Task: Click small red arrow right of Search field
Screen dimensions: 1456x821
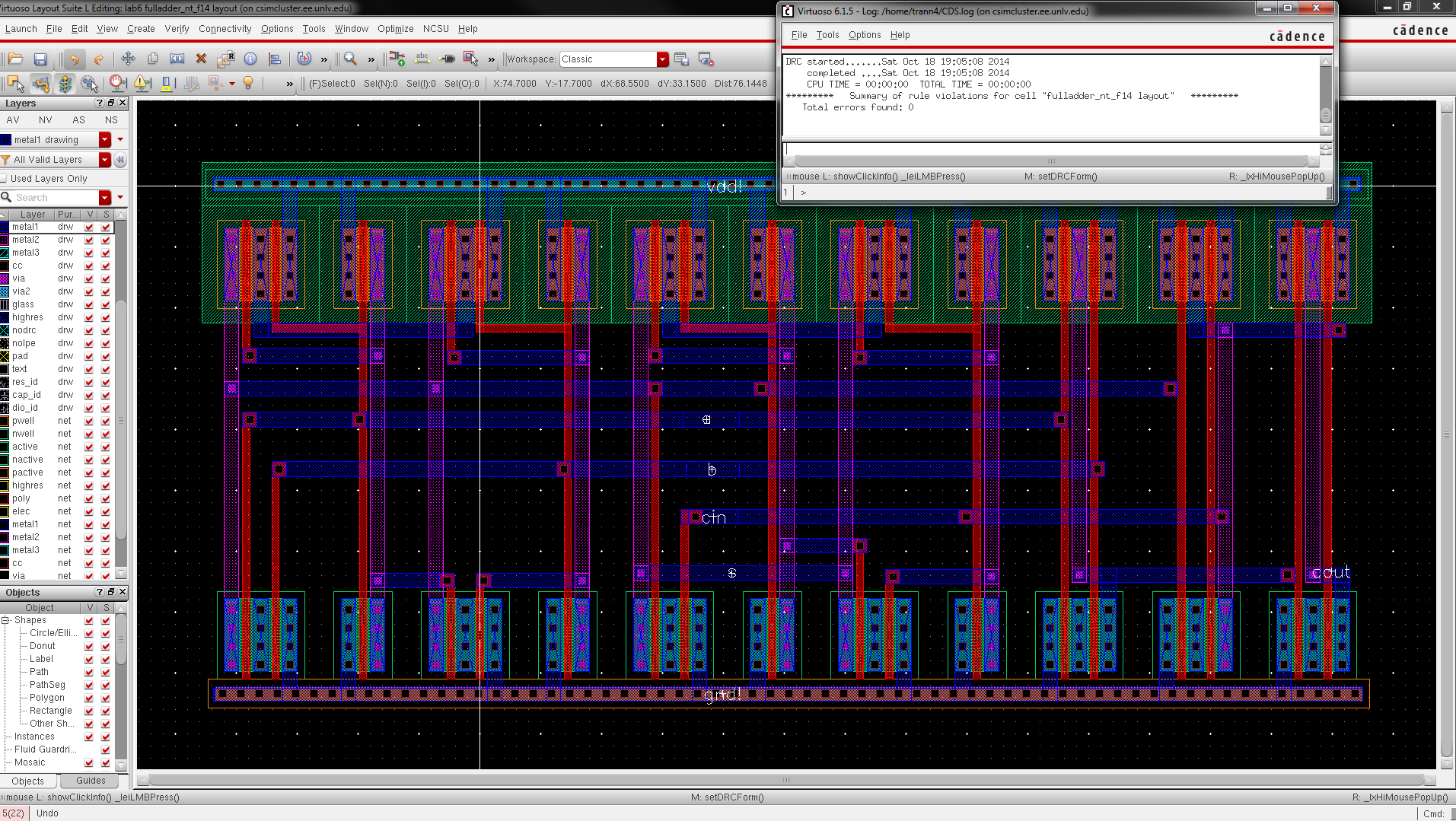Action: tap(120, 198)
